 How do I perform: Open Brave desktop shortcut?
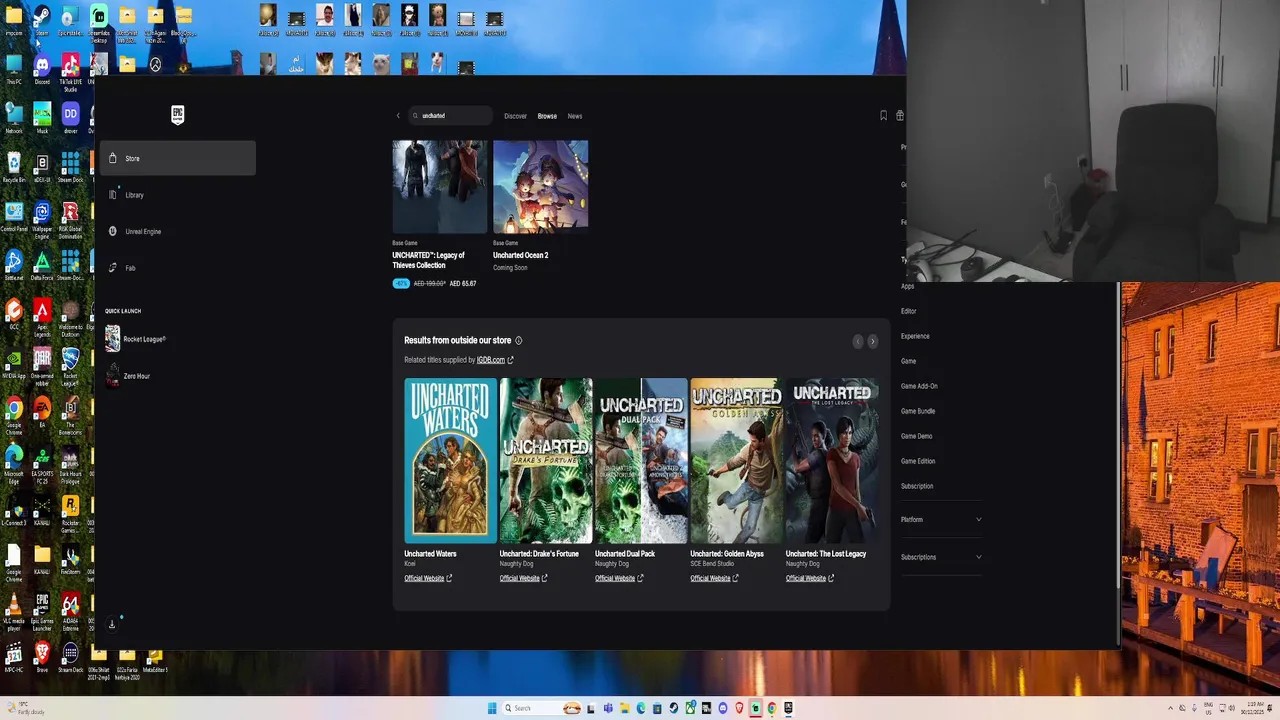[42, 657]
